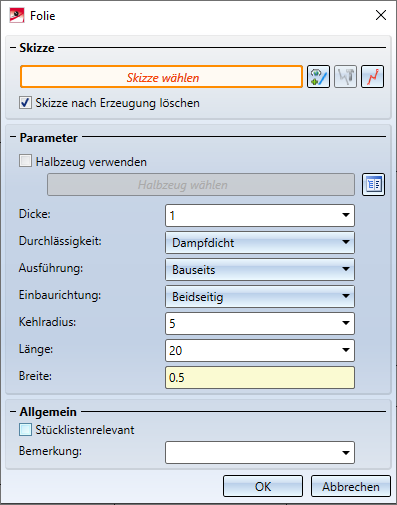The width and height of the screenshot is (397, 505).
Task: Click the Skizze wählen selection field
Action: (x=161, y=77)
